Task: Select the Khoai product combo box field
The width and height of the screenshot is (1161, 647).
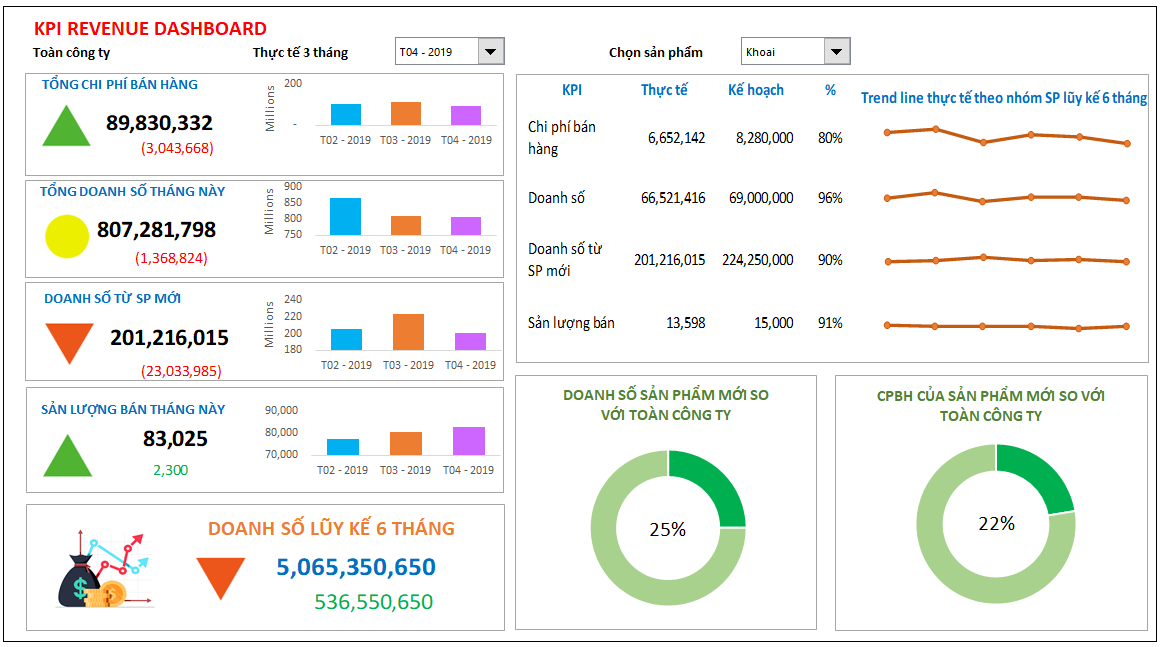Action: click(782, 52)
